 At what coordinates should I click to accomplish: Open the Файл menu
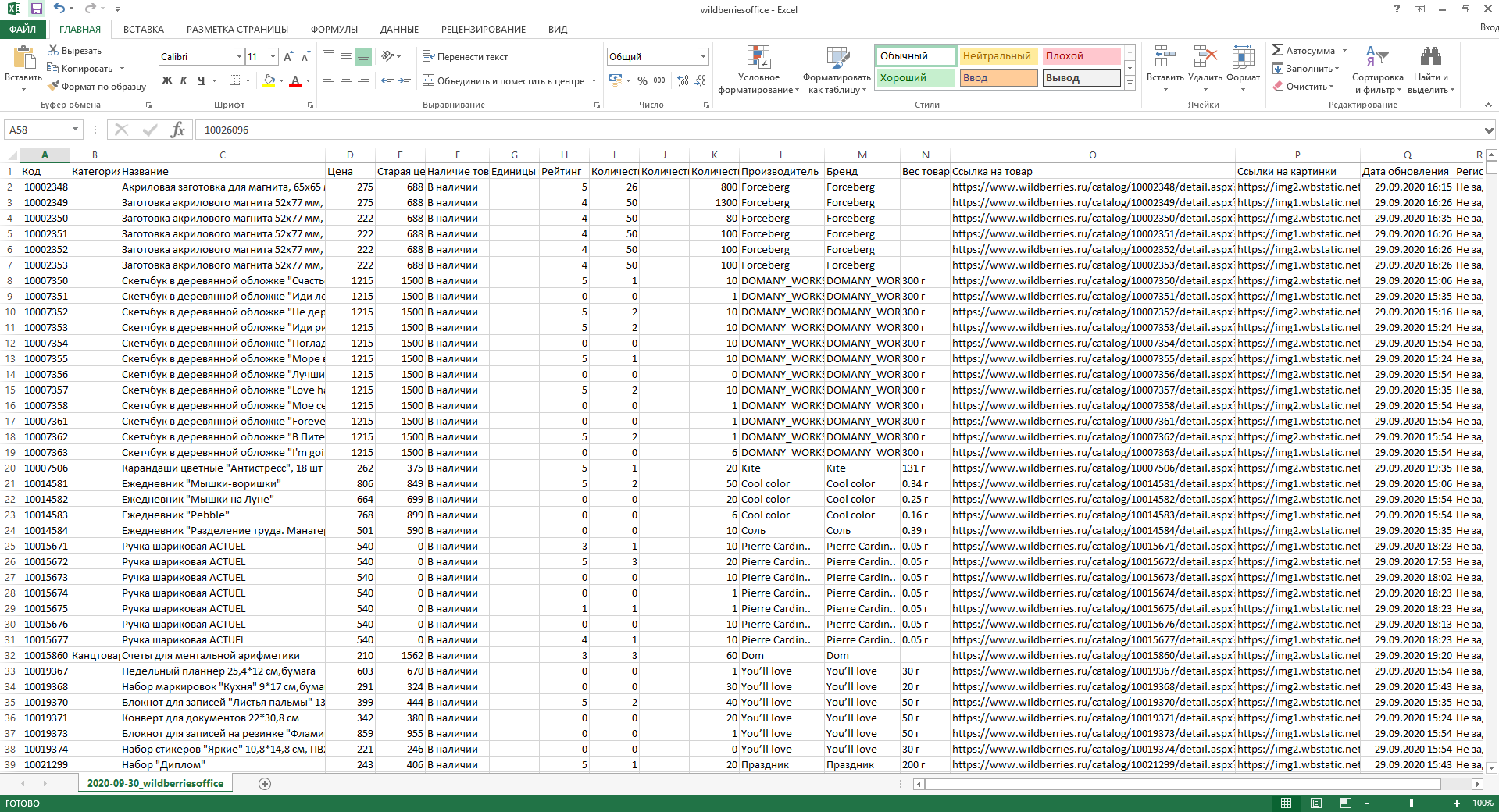[23, 30]
